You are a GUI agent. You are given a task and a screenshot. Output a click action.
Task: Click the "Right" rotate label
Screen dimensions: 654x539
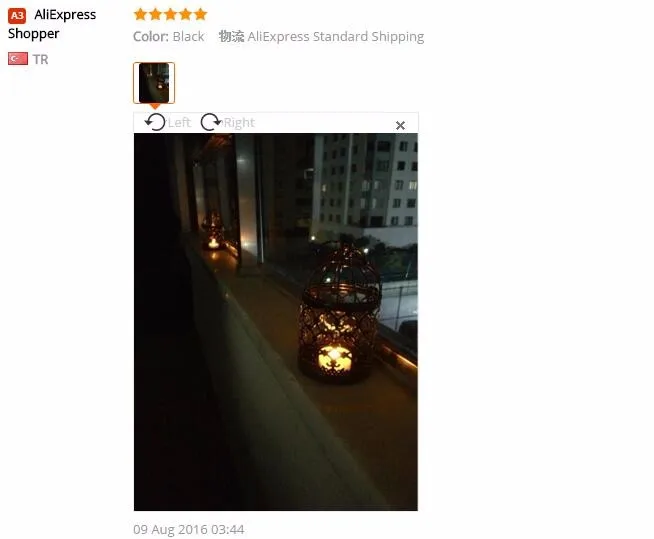239,123
